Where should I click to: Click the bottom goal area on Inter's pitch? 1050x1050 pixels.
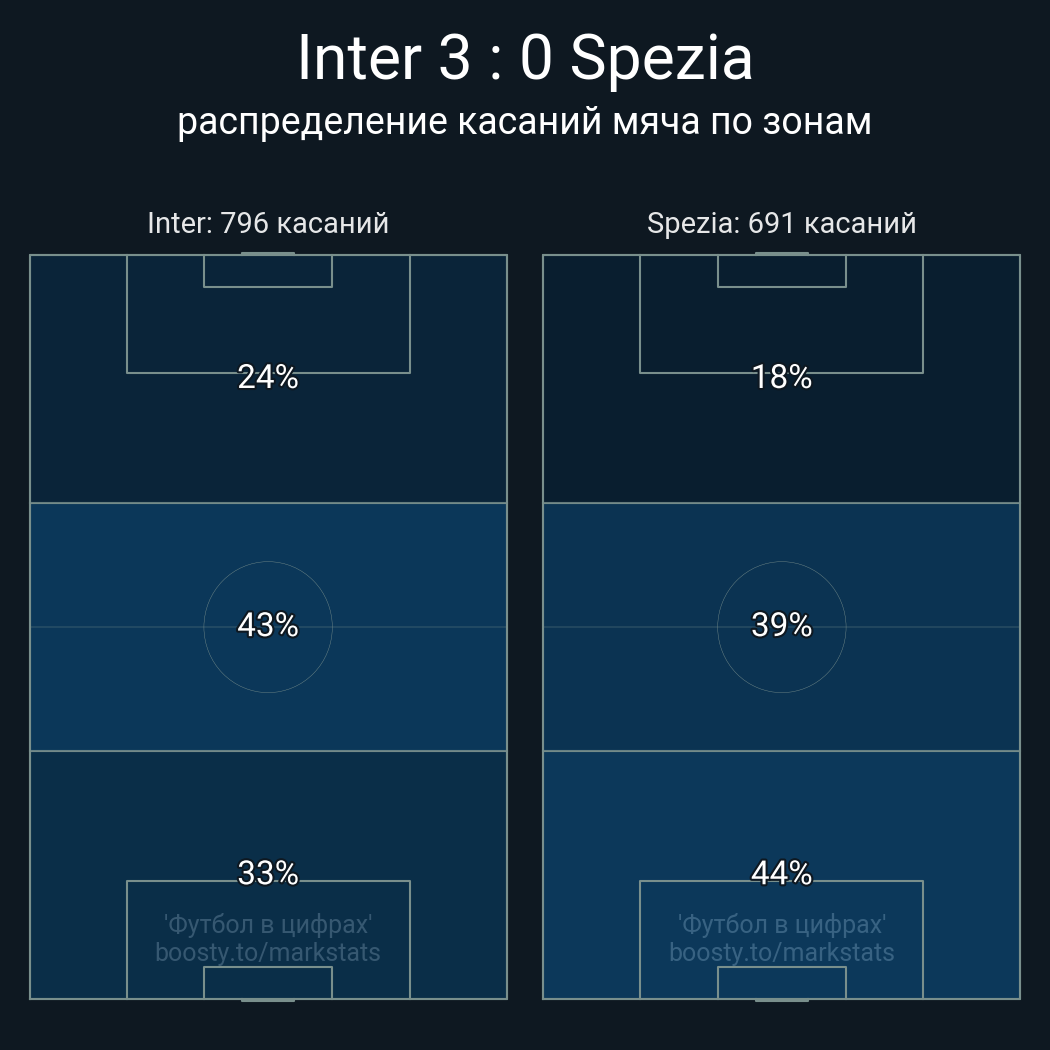coord(268,982)
